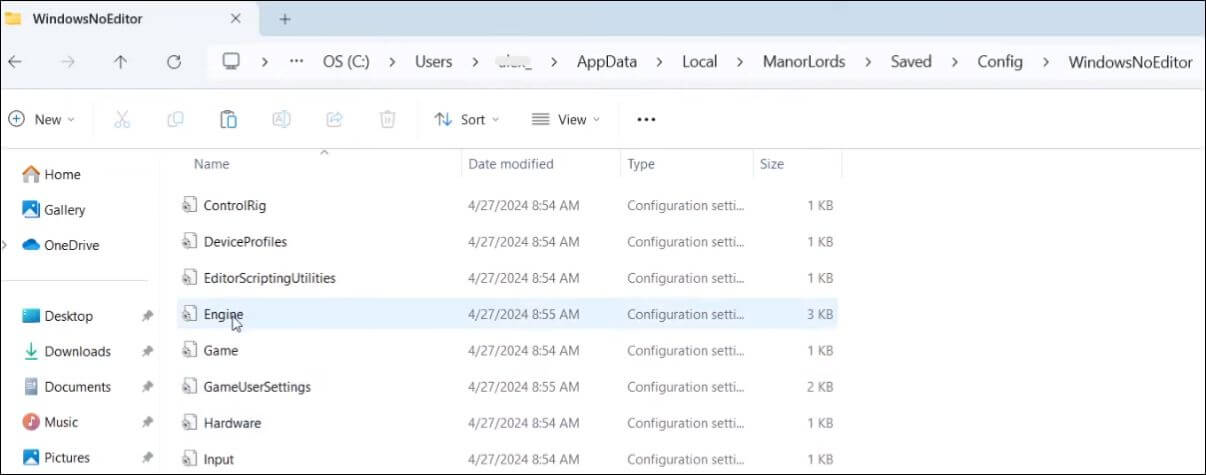Refresh the current folder view
Screen dimensions: 1206x475
pos(174,62)
